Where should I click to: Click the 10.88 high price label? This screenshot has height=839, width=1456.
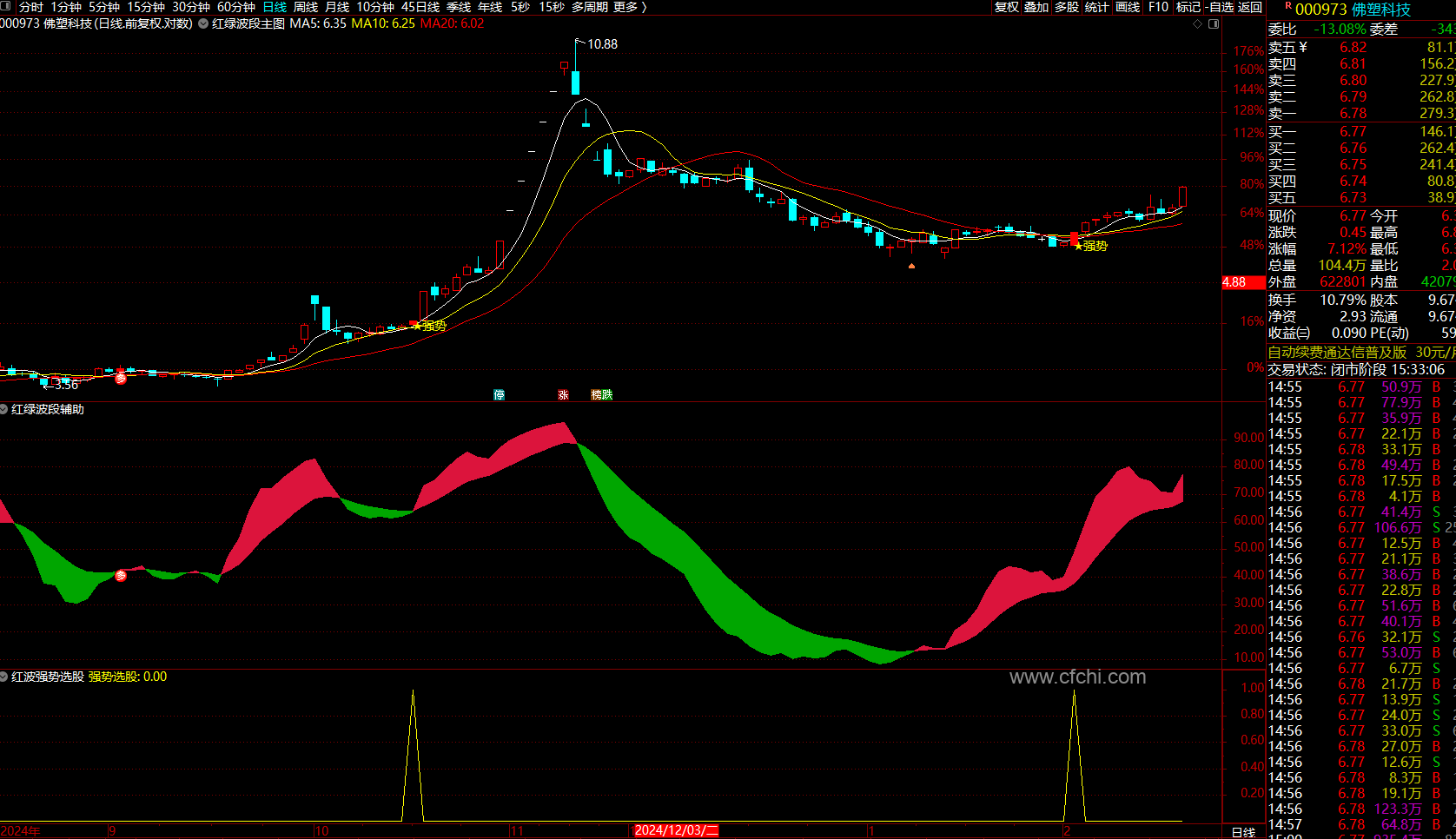coord(602,44)
